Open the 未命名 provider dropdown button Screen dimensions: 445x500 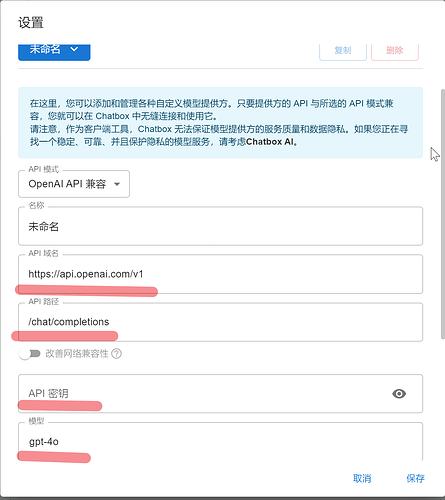(x=54, y=52)
